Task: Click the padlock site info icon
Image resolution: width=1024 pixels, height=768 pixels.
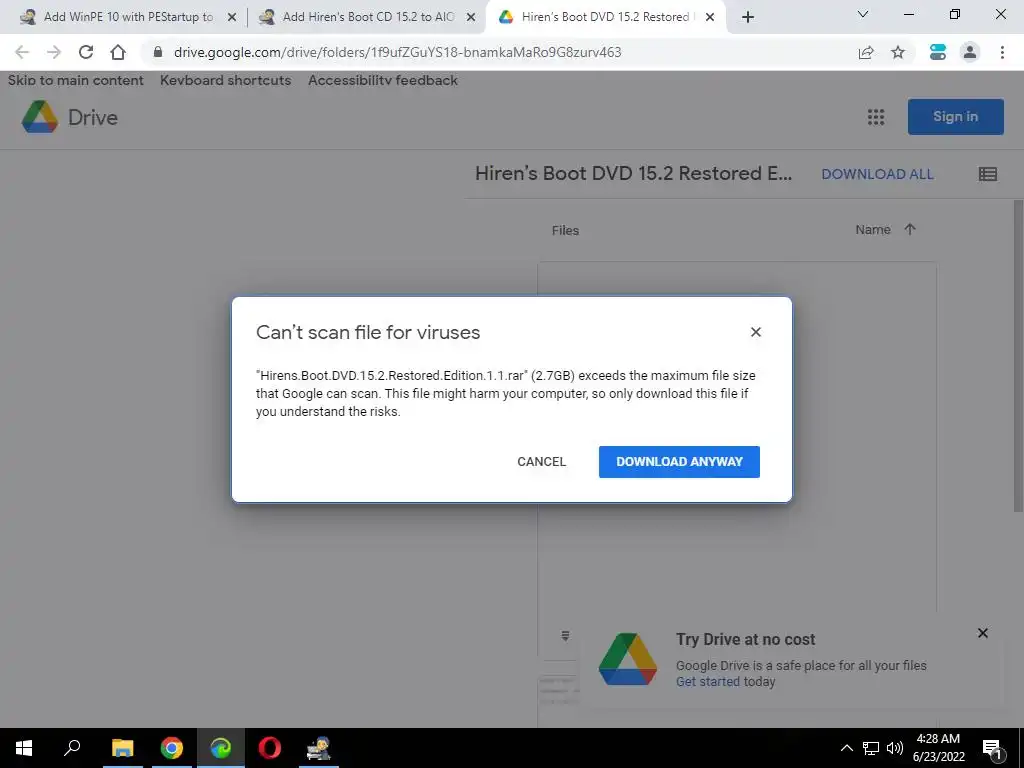Action: (x=157, y=52)
